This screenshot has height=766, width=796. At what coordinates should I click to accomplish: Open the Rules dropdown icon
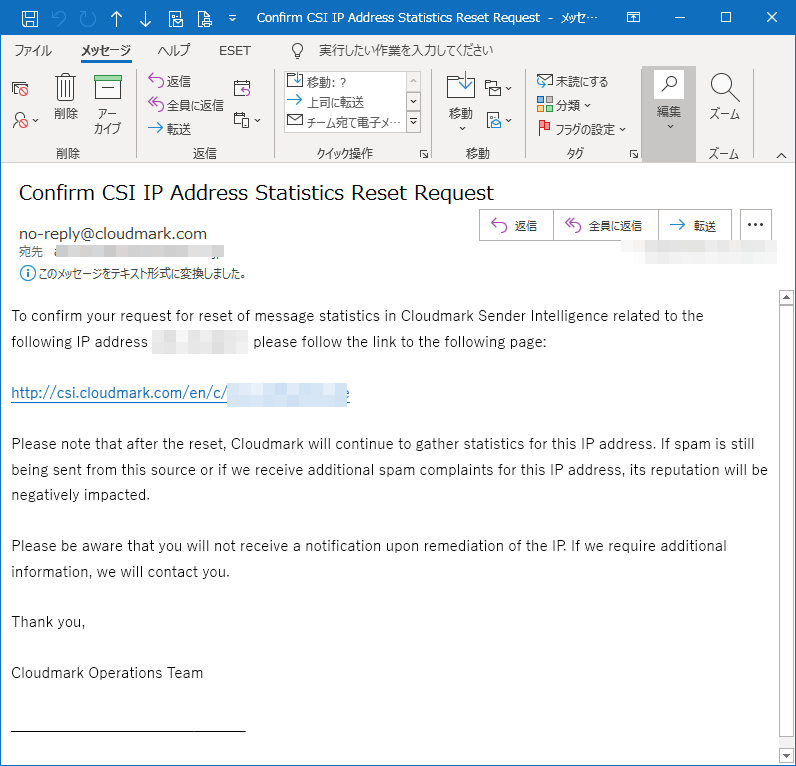pos(498,88)
